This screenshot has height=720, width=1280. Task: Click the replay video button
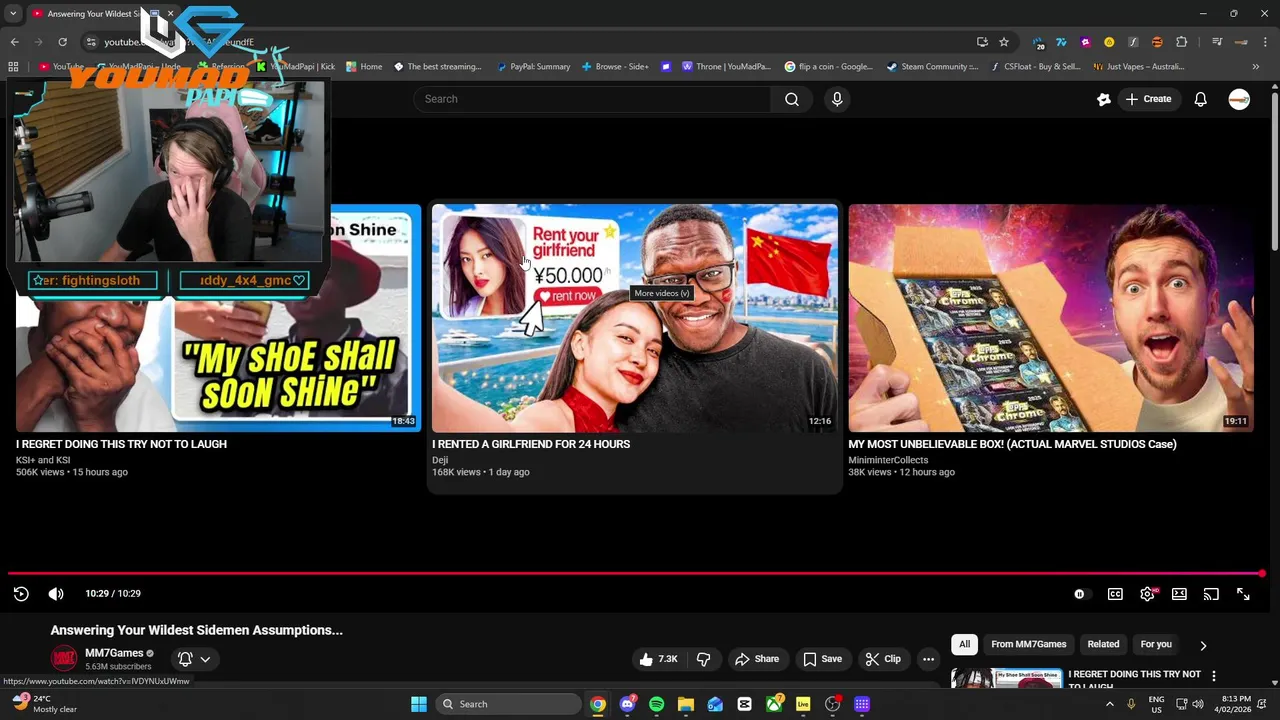[x=21, y=594]
